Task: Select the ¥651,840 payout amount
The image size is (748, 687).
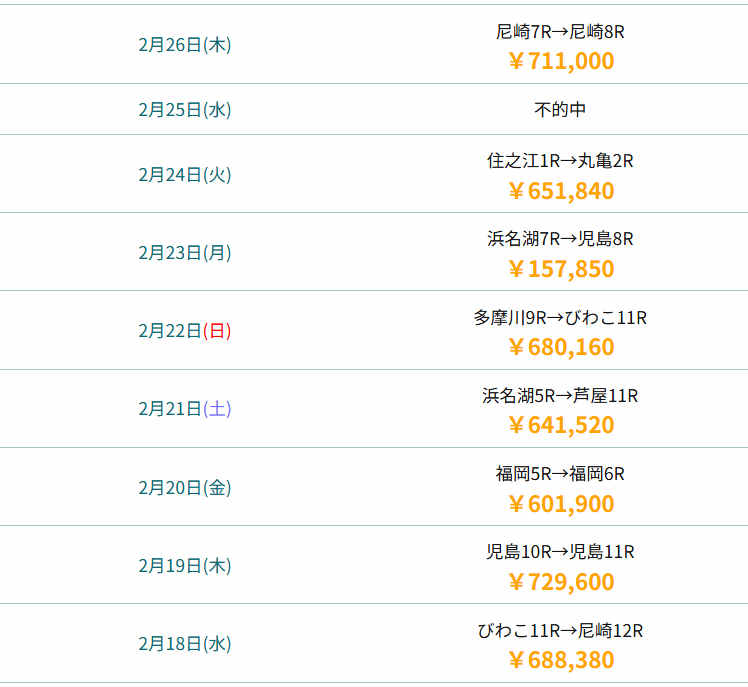Action: point(560,191)
